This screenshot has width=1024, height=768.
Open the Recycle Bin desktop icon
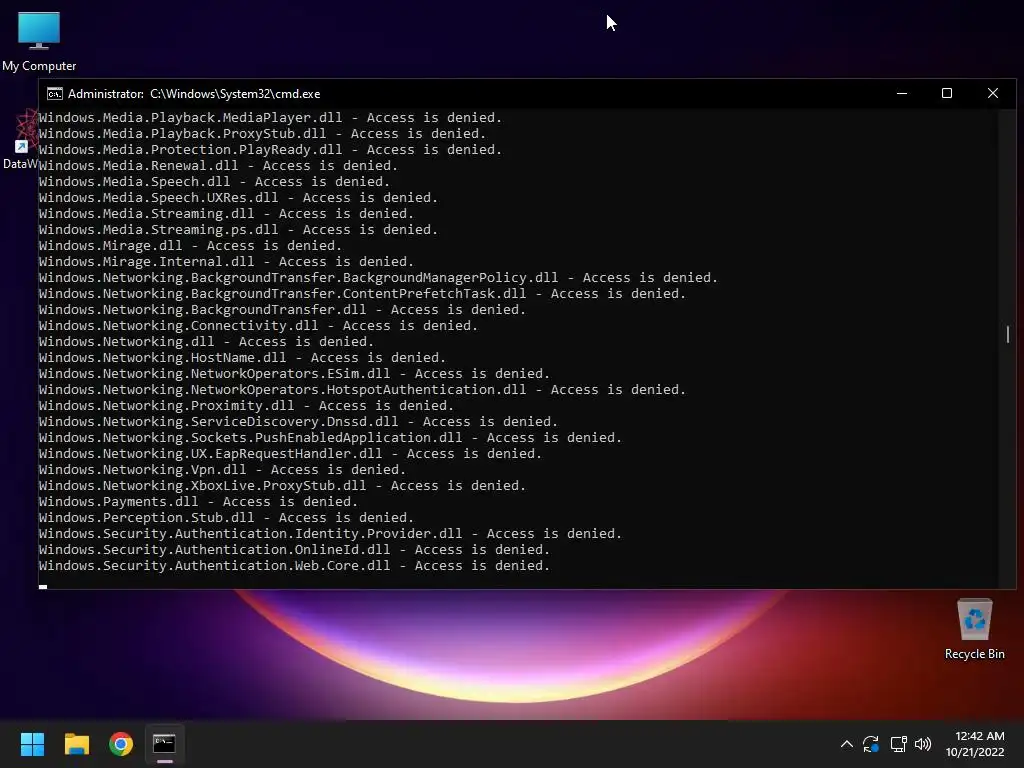(974, 629)
